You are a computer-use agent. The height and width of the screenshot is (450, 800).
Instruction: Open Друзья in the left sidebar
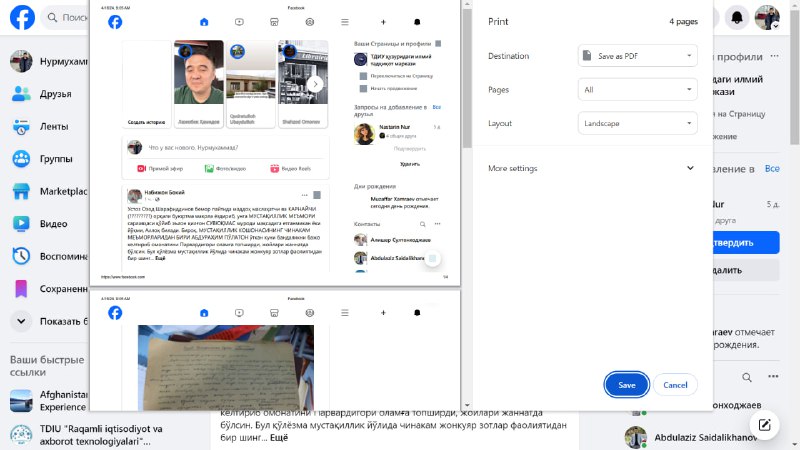coord(48,94)
